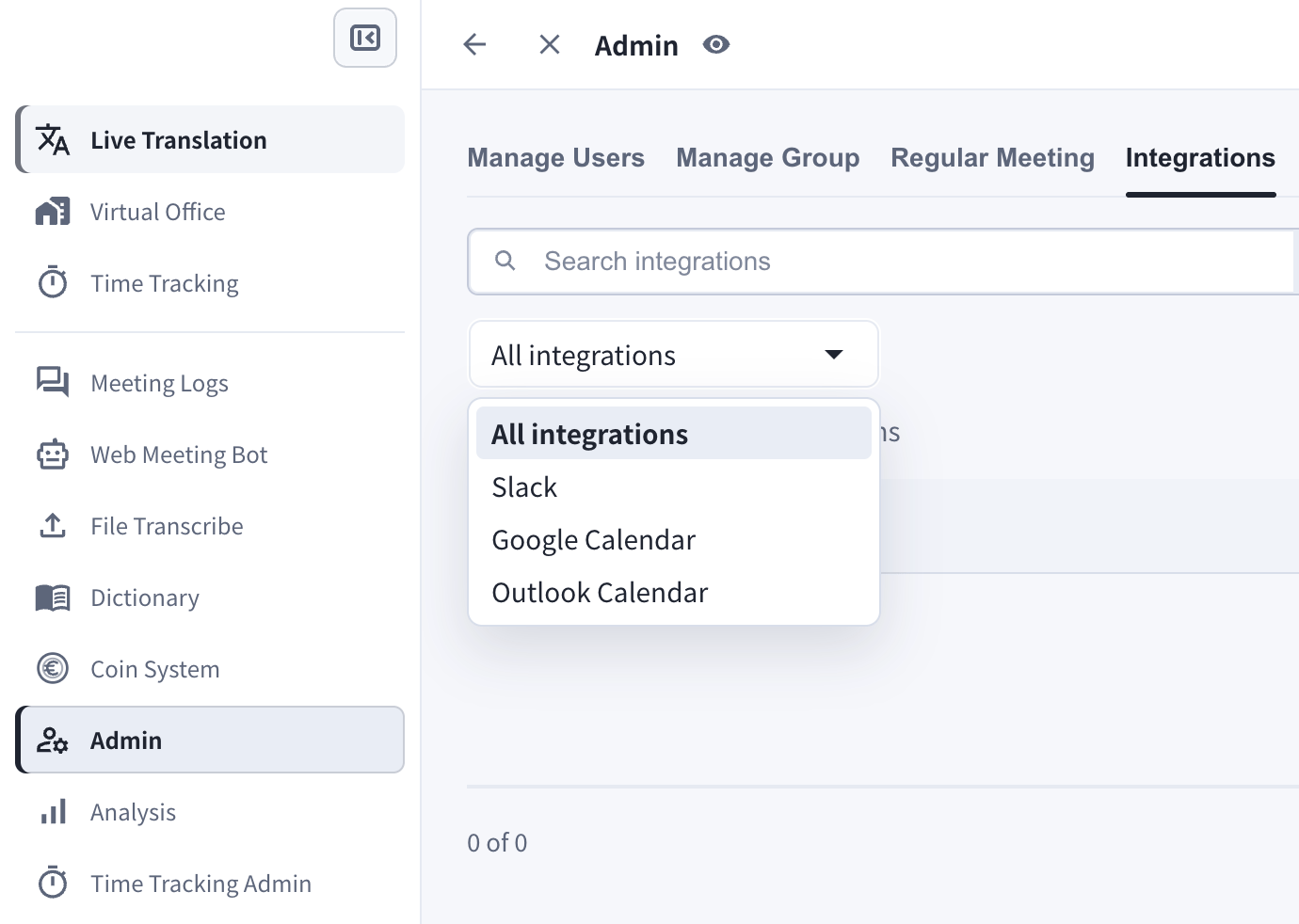Go back using the left arrow
Image resolution: width=1299 pixels, height=924 pixels.
(475, 44)
